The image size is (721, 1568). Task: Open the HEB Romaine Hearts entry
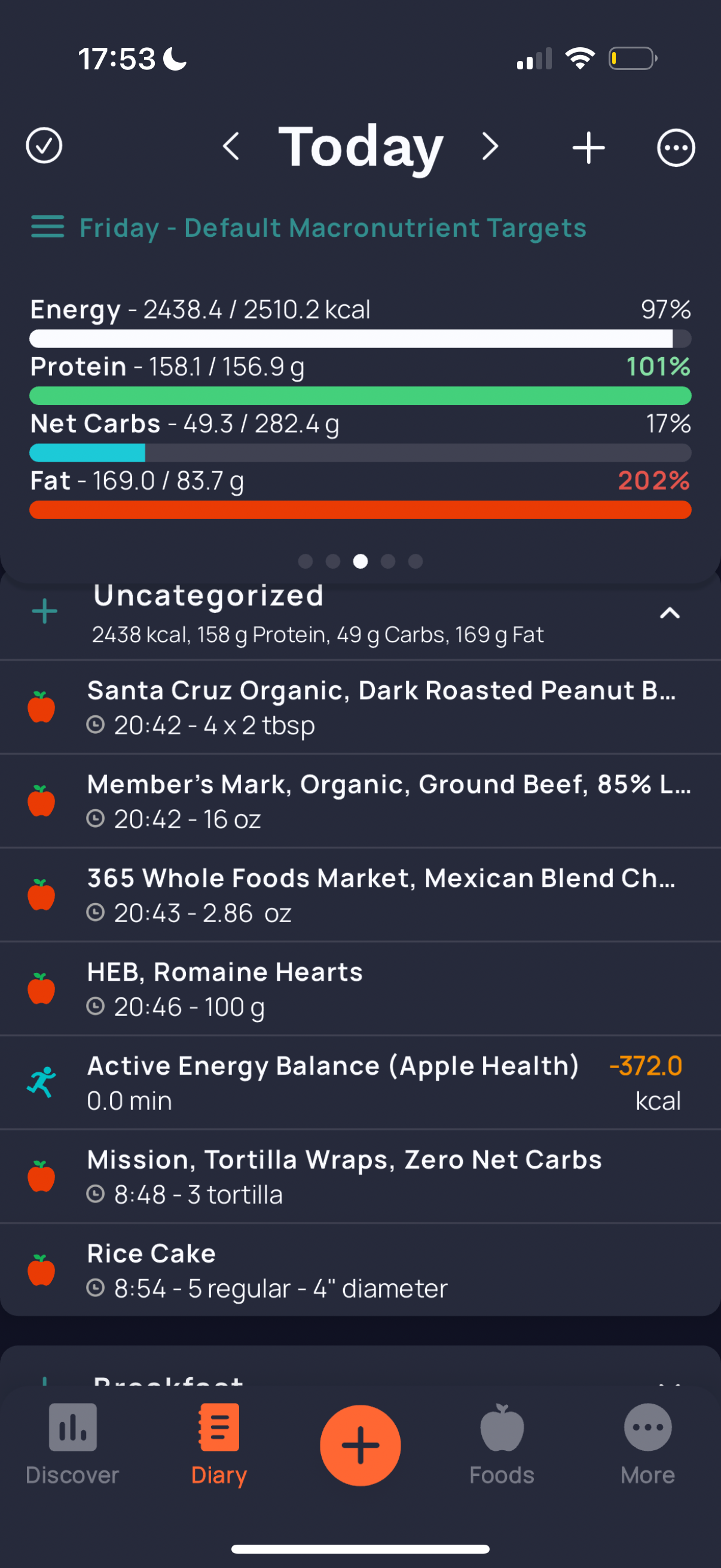tap(360, 989)
